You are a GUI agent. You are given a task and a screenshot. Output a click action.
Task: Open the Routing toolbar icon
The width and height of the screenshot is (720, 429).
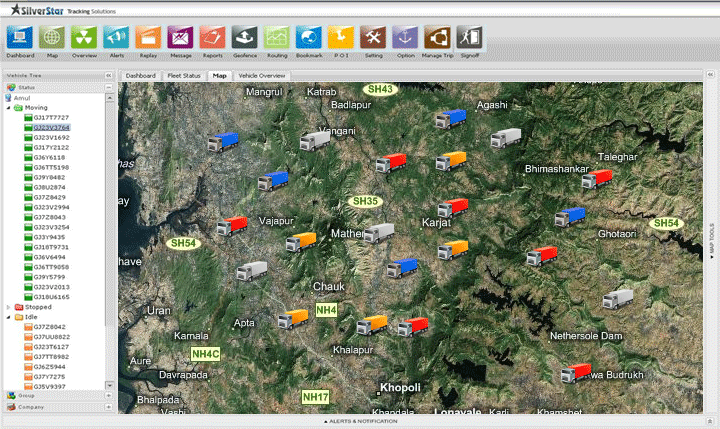point(277,37)
